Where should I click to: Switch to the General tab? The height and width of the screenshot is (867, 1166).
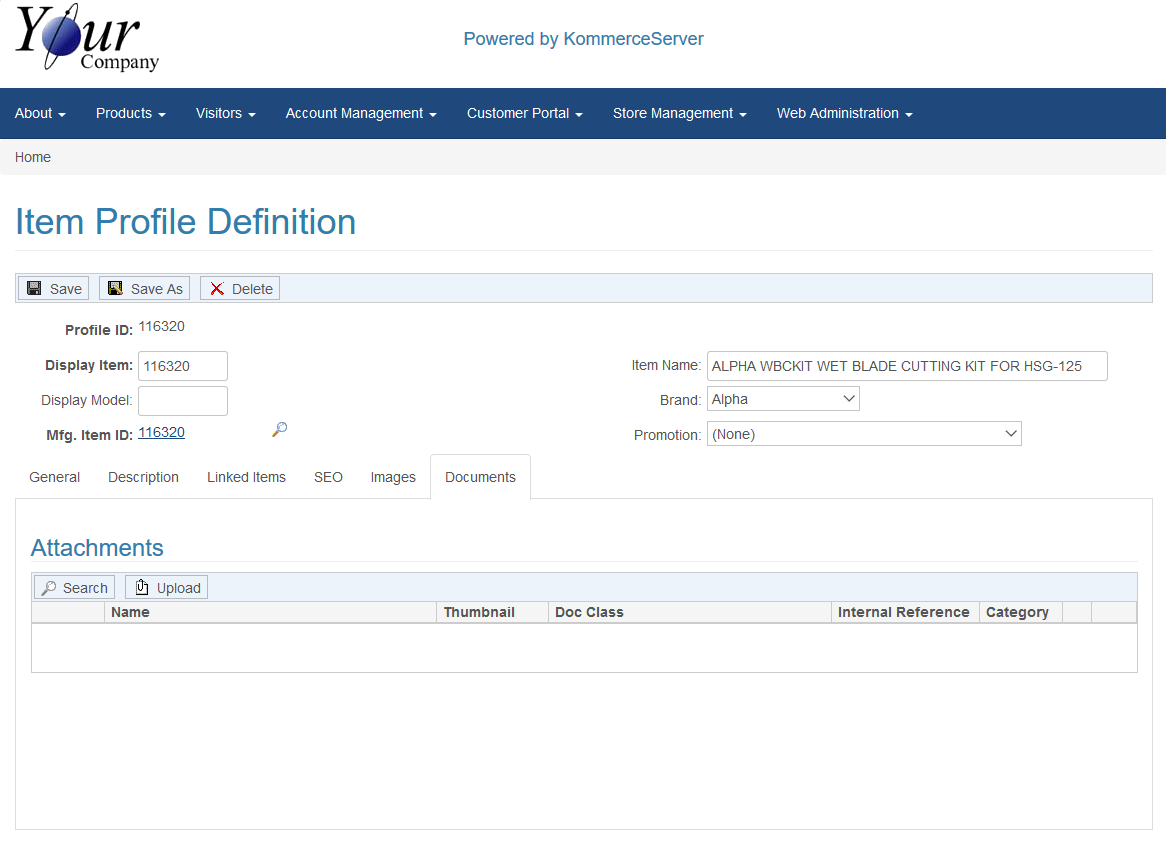(55, 478)
